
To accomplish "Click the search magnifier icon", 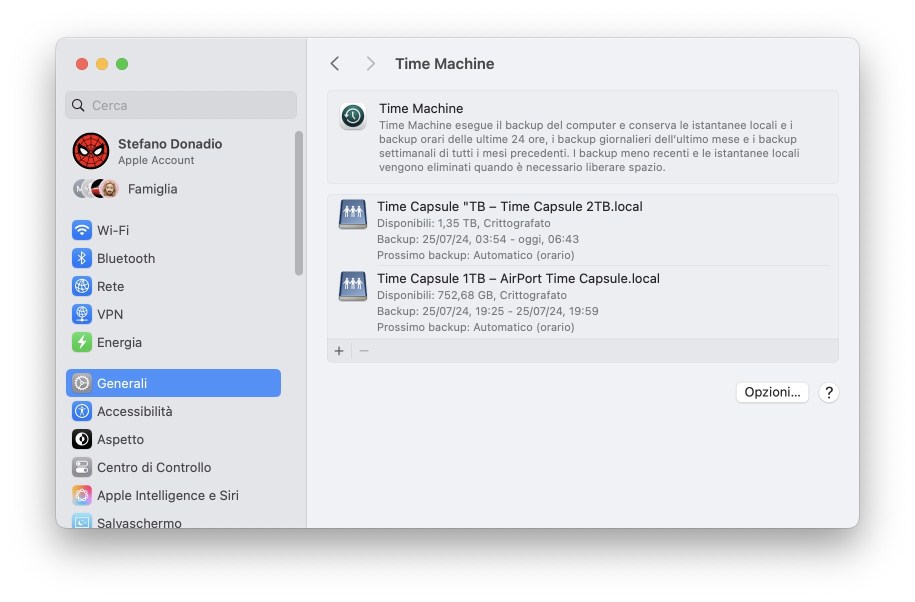I will pos(78,105).
